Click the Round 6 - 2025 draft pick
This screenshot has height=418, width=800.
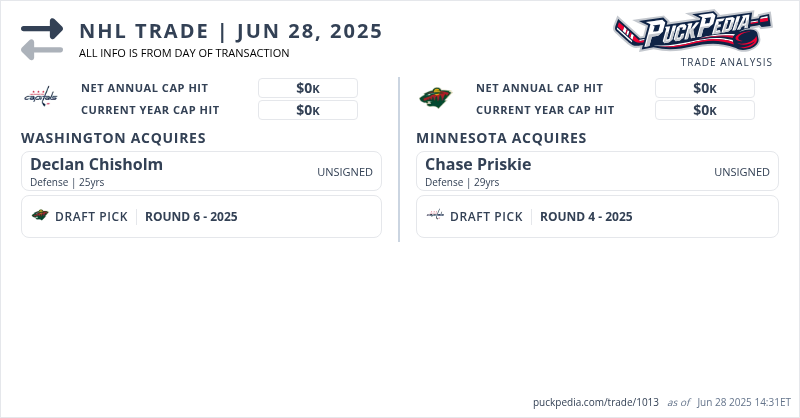[x=191, y=216]
